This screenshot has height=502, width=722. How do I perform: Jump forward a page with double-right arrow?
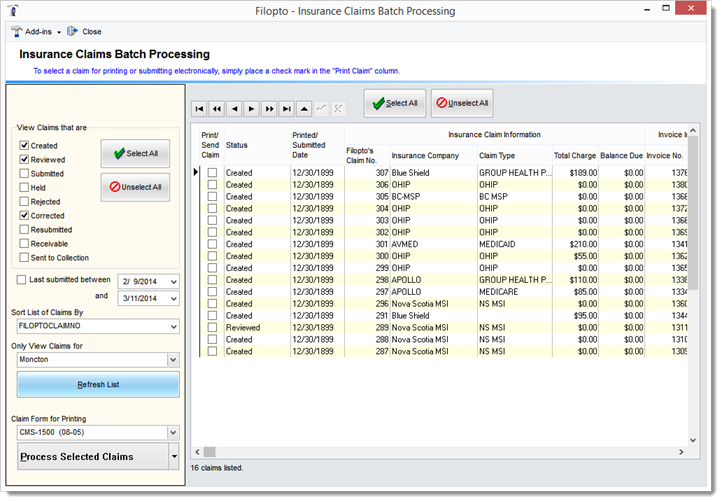pos(269,109)
